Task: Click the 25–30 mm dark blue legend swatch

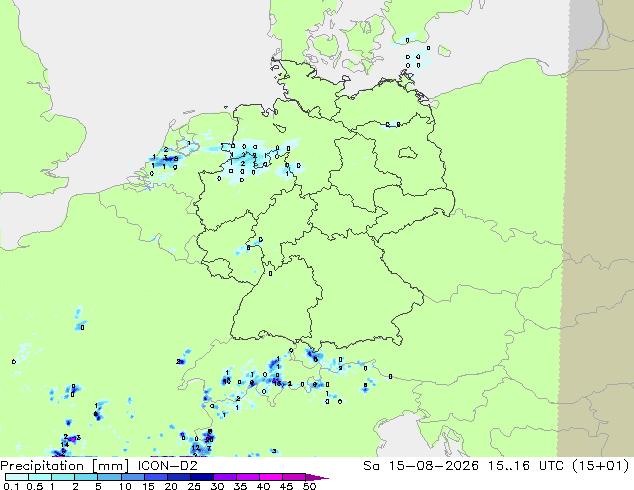Action: tap(201, 477)
